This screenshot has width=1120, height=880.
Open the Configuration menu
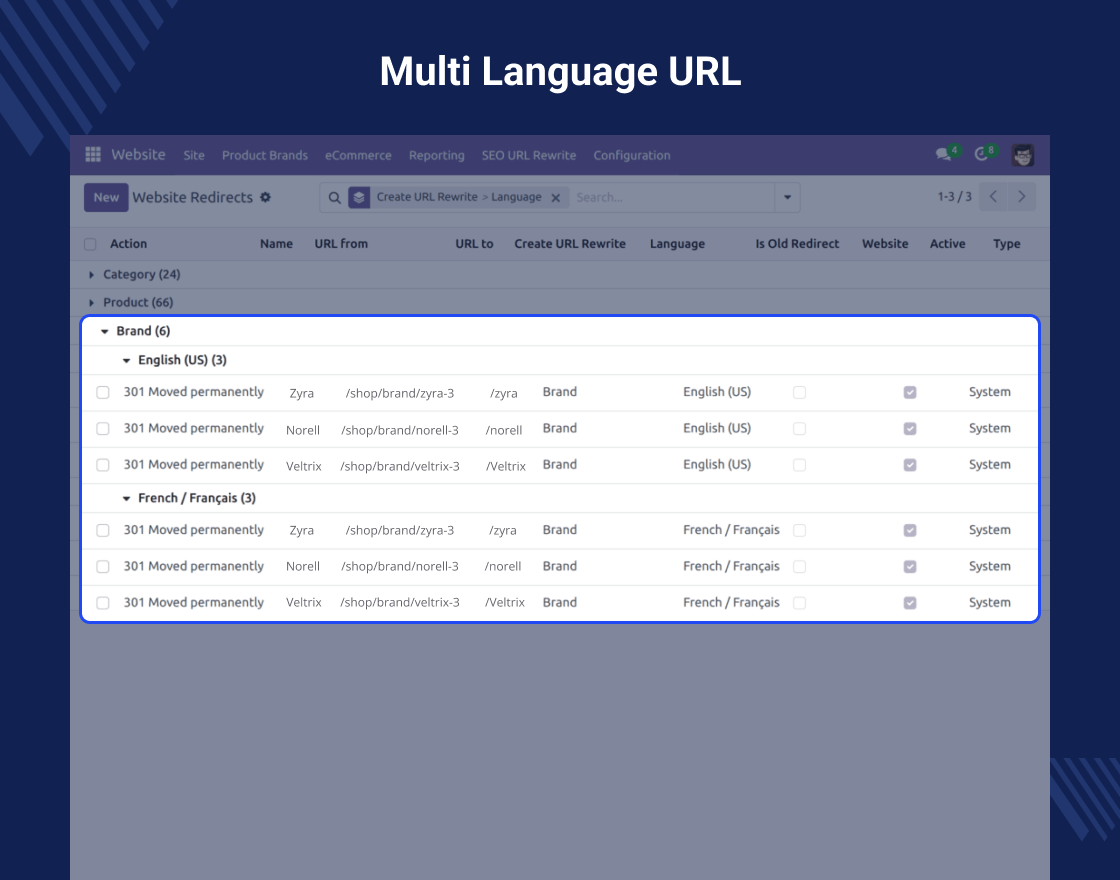[631, 155]
